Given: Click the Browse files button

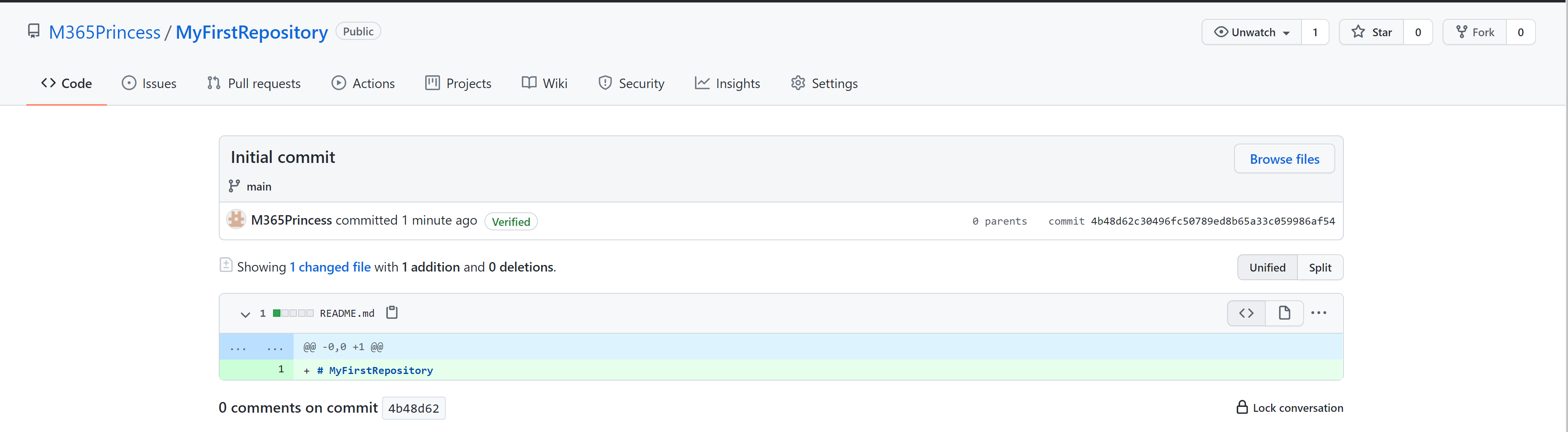Looking at the screenshot, I should pyautogui.click(x=1284, y=159).
